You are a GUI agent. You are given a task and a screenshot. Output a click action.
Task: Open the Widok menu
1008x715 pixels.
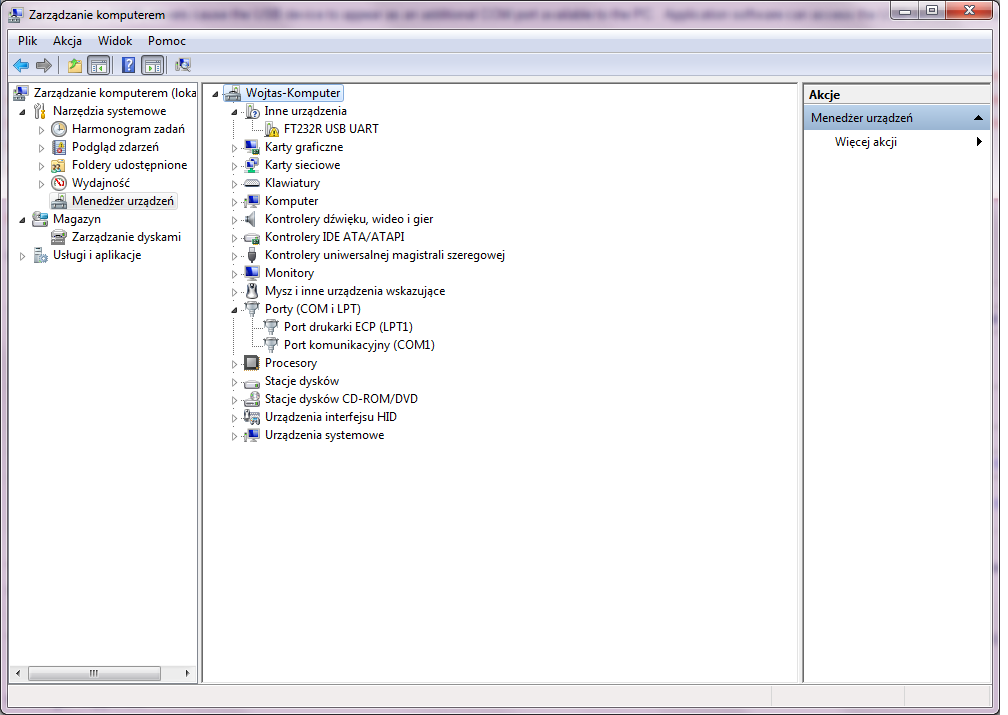click(x=115, y=41)
